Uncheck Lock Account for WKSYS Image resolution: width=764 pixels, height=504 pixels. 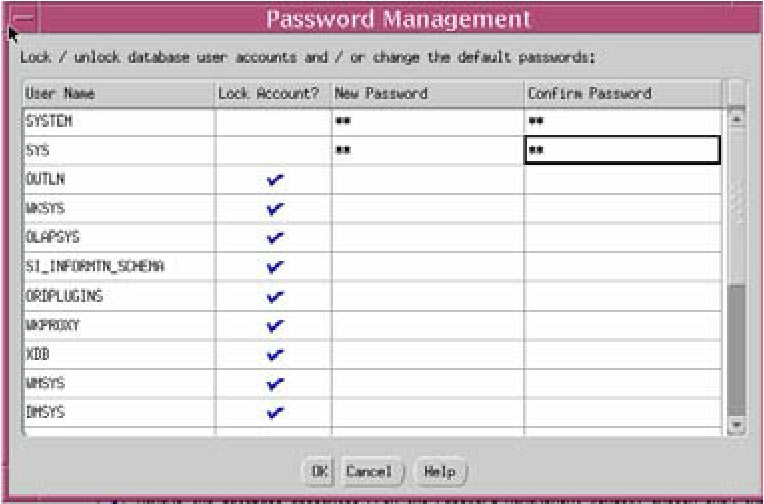[x=275, y=210]
